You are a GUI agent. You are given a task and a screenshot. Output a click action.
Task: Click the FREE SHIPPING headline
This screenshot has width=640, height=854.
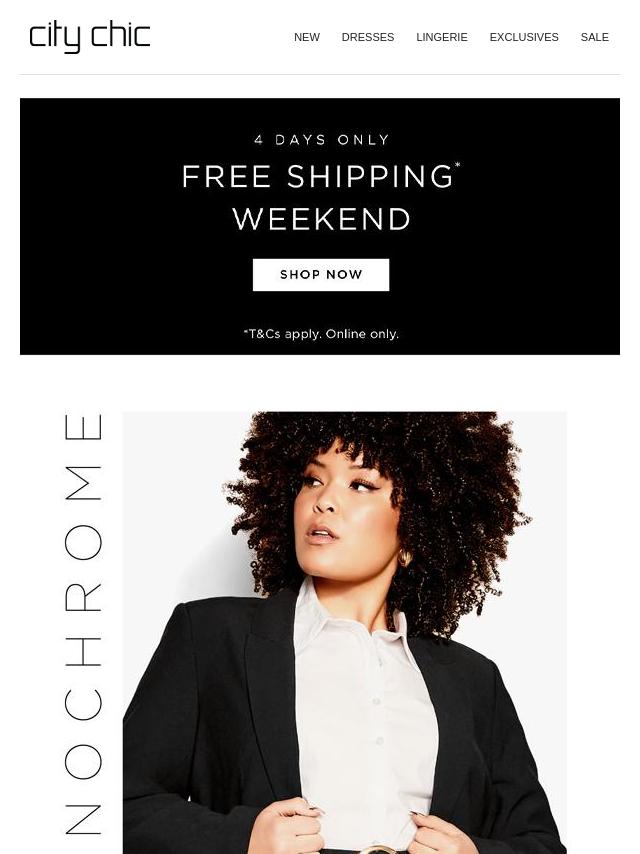coord(318,176)
